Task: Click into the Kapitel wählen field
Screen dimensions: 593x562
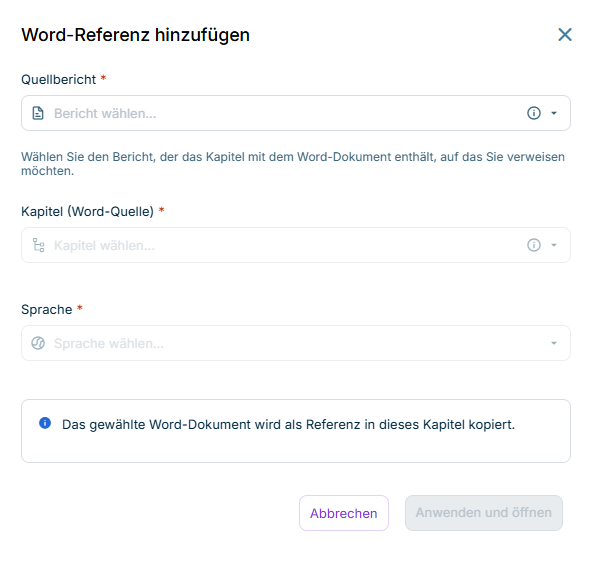Action: [296, 245]
